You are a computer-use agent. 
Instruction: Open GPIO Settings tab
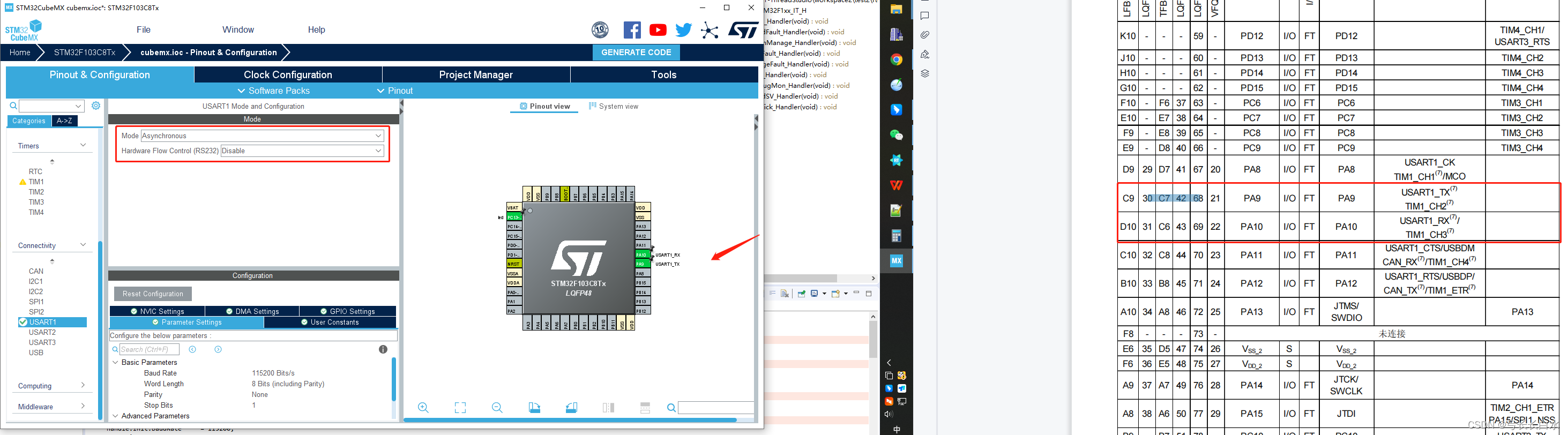(348, 311)
